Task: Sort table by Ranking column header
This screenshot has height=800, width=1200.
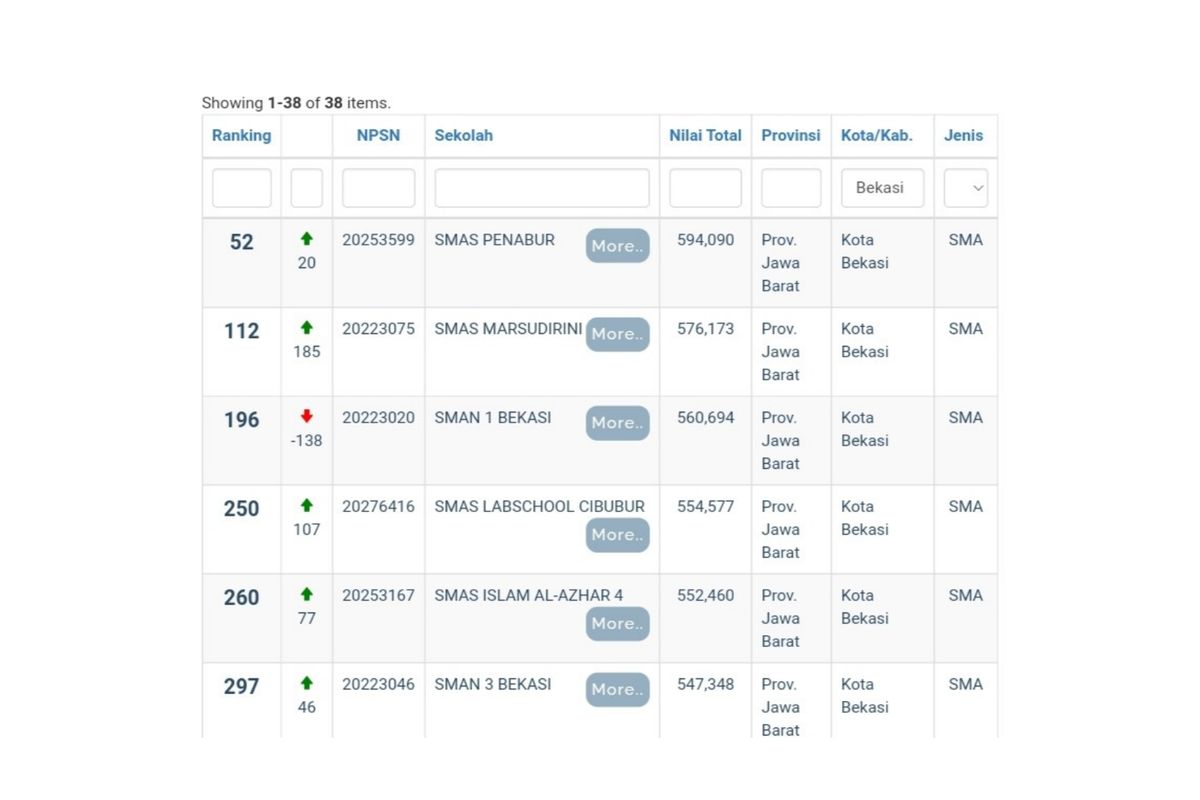Action: (241, 135)
